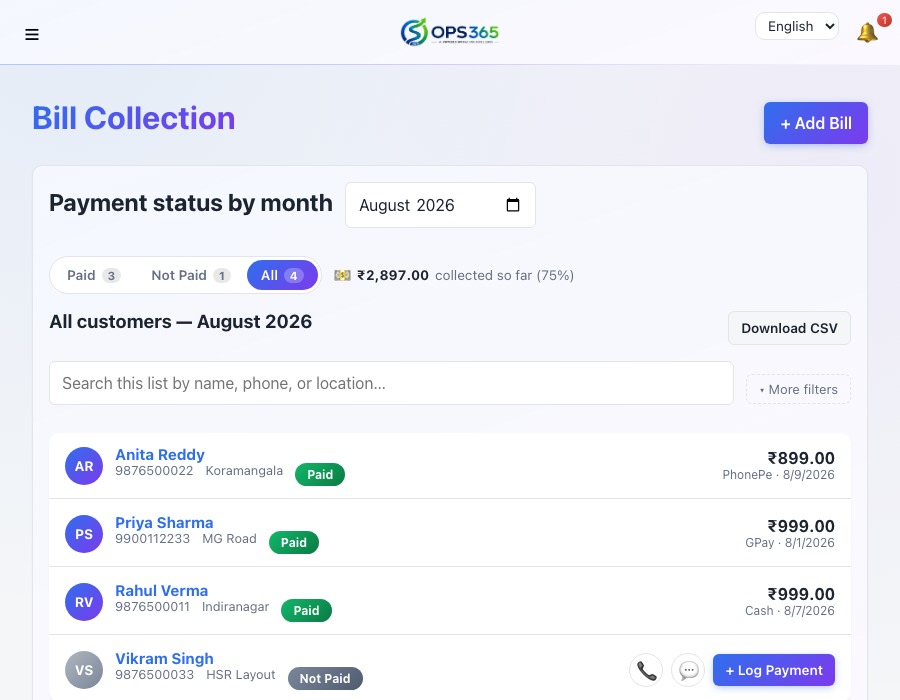This screenshot has height=700, width=900.
Task: Open Rahul Verma's customer link
Action: coord(161,591)
